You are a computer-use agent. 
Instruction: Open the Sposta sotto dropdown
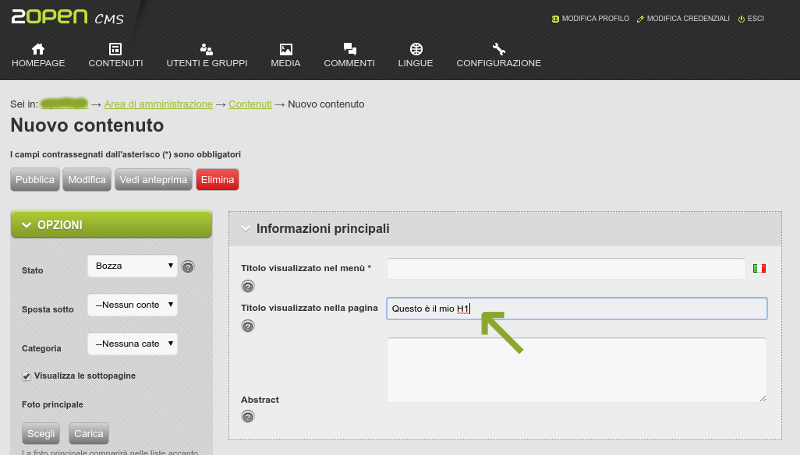point(133,305)
